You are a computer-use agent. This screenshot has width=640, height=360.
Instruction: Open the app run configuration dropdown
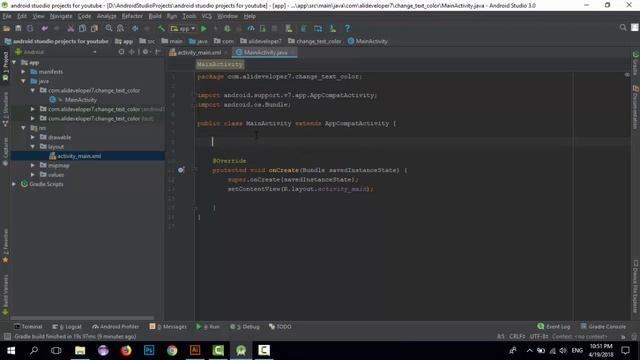point(183,29)
